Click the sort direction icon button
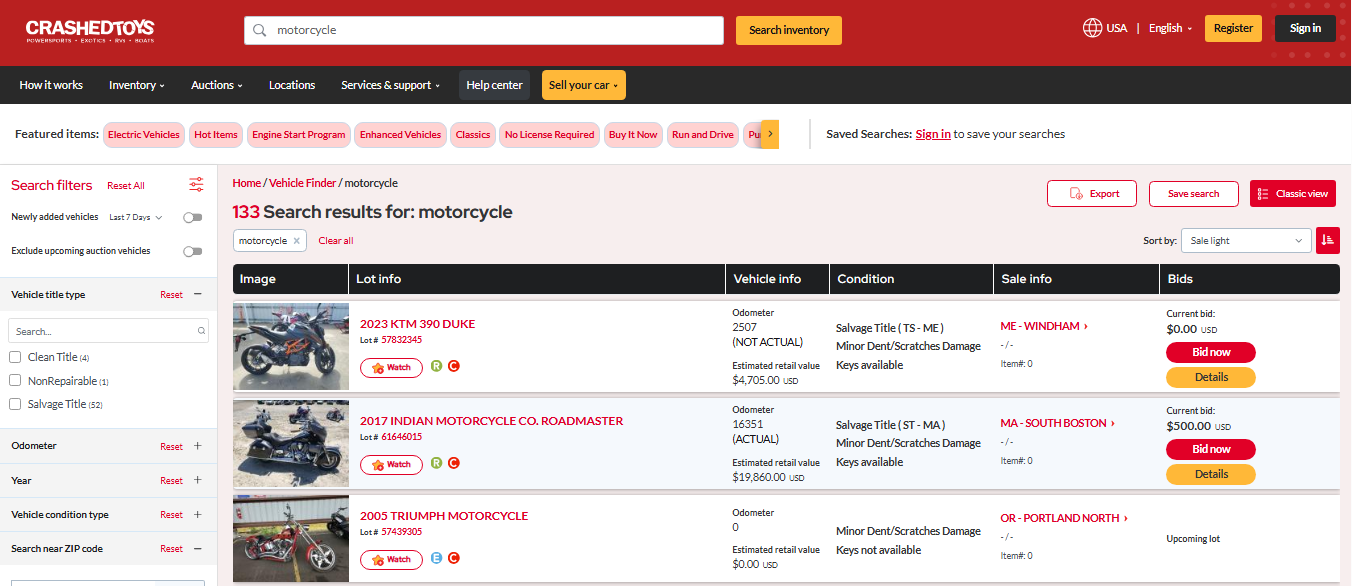 (x=1328, y=240)
